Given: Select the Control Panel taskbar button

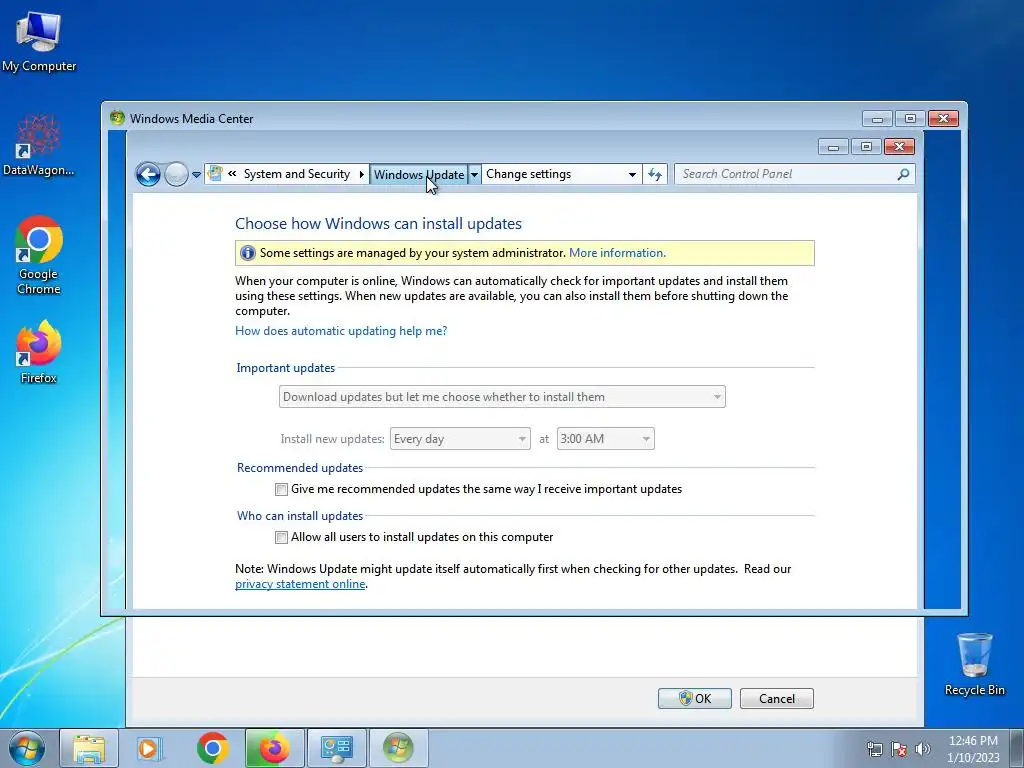Looking at the screenshot, I should [x=336, y=748].
